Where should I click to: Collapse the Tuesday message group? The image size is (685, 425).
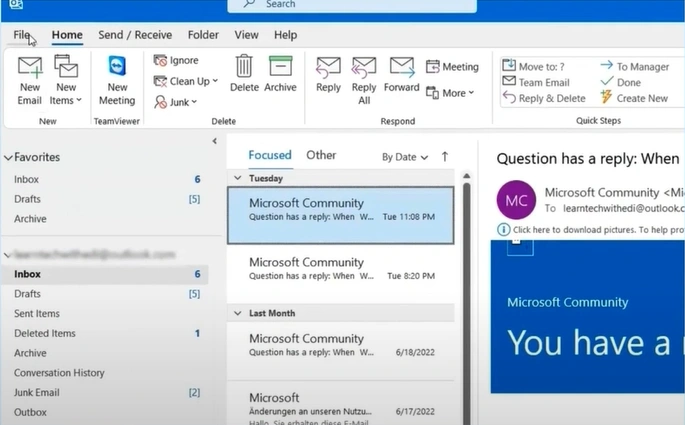tap(238, 178)
